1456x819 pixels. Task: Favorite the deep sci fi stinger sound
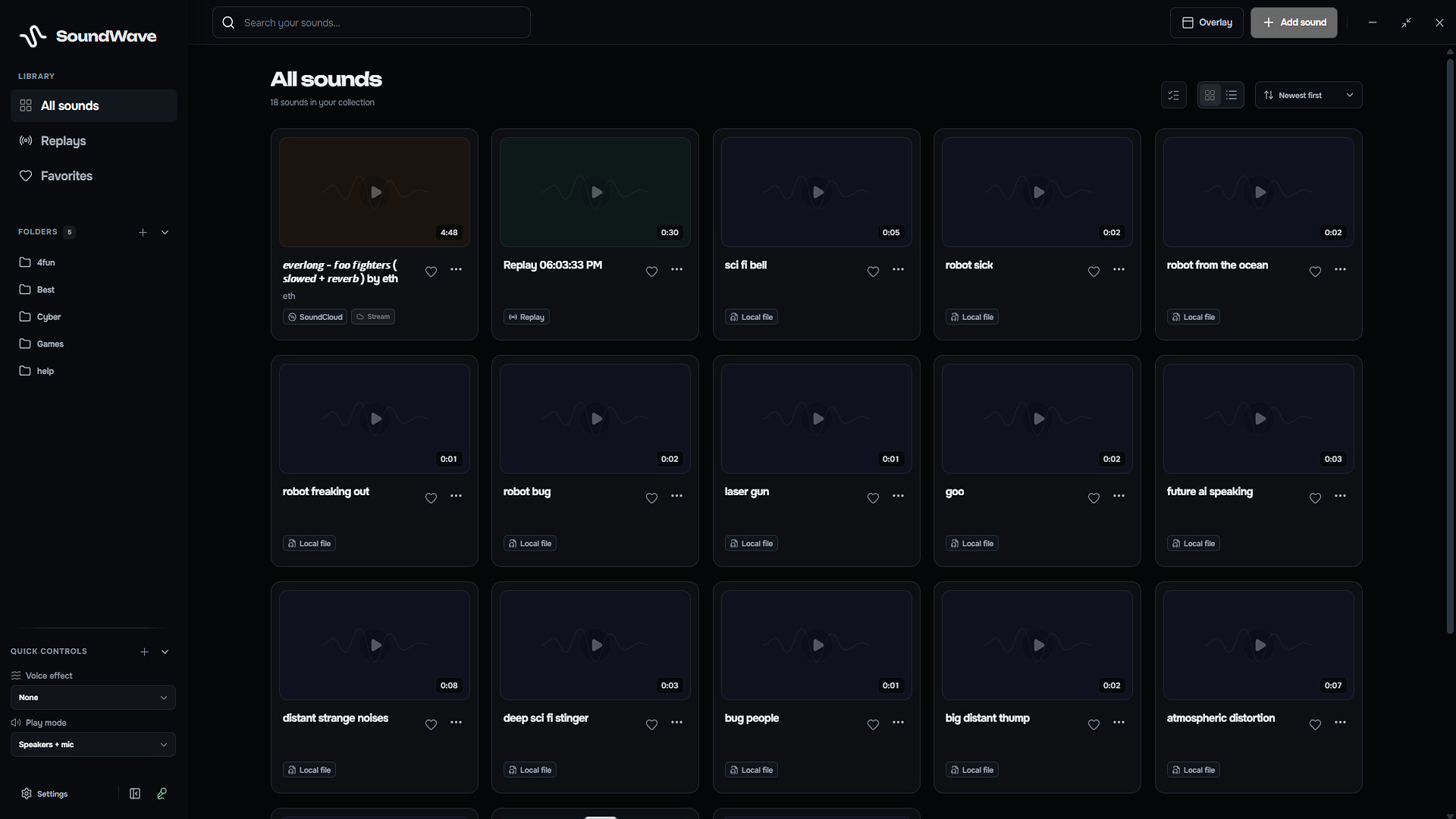(x=651, y=725)
